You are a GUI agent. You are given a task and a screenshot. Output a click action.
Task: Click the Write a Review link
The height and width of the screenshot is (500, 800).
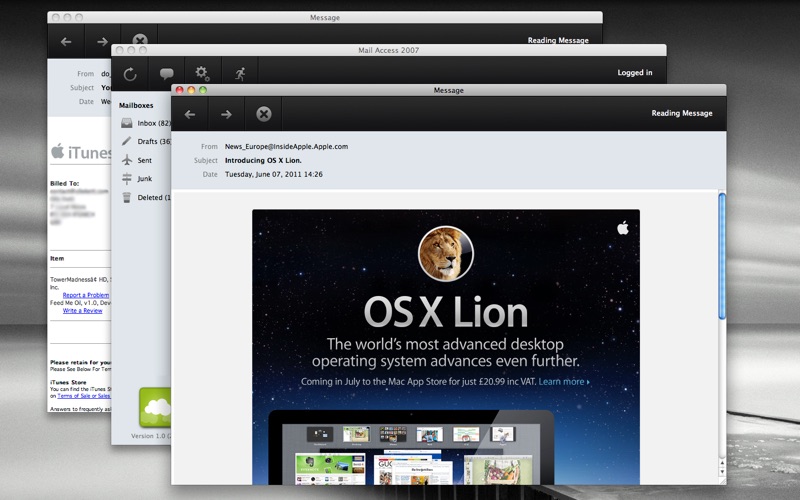tap(82, 311)
